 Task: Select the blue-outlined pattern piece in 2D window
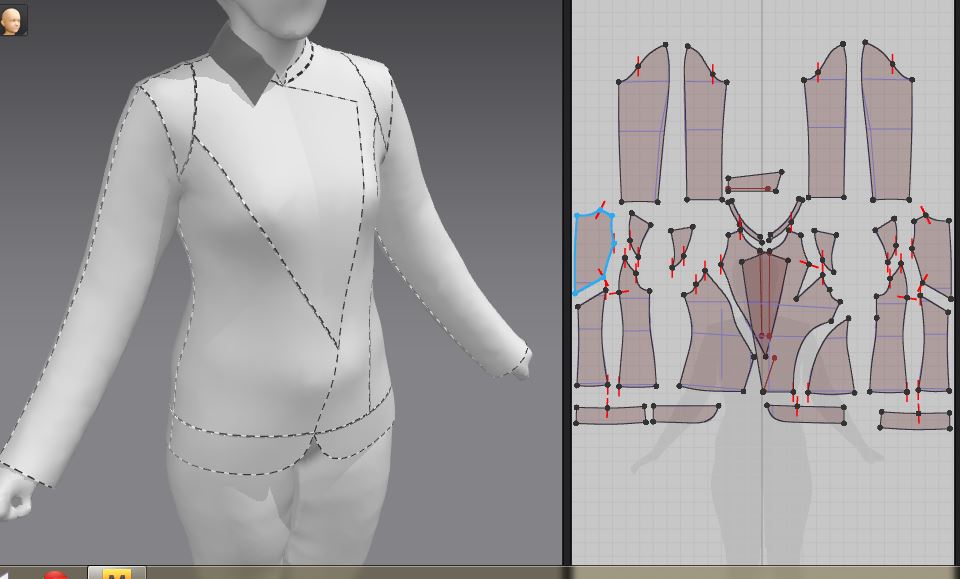(x=594, y=252)
